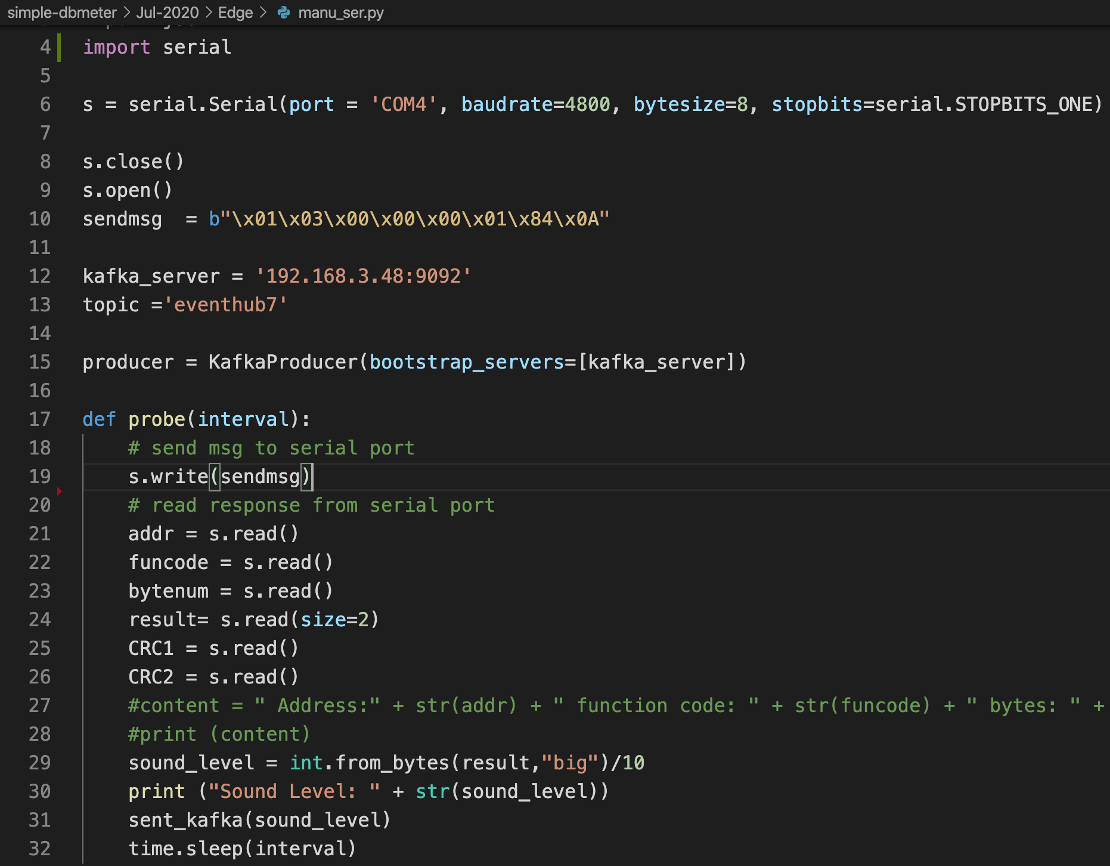The width and height of the screenshot is (1110, 866).
Task: Click s.write(sendmsg) statement
Action: [220, 477]
